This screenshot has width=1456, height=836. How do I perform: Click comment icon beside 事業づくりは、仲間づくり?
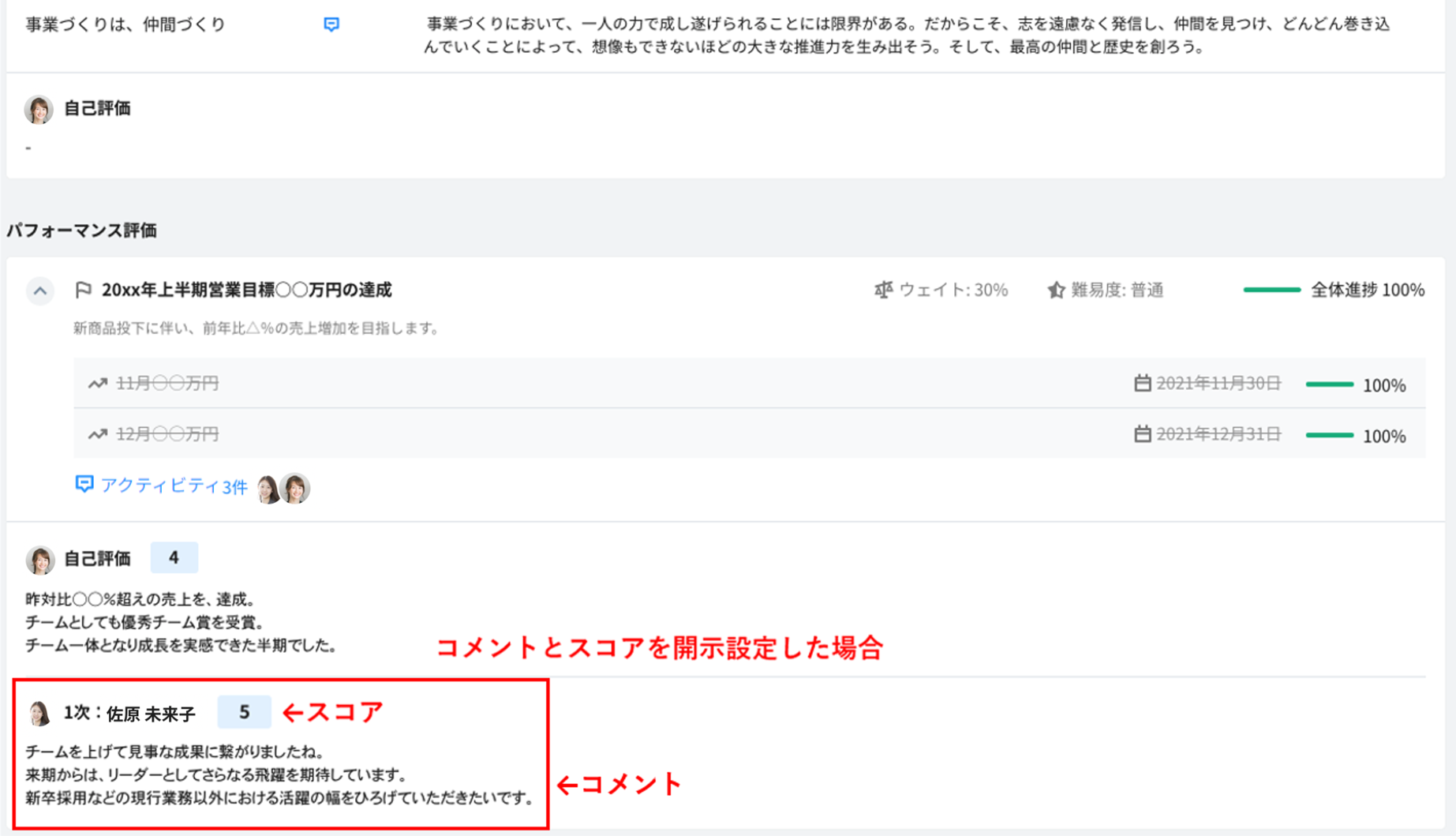click(x=331, y=24)
